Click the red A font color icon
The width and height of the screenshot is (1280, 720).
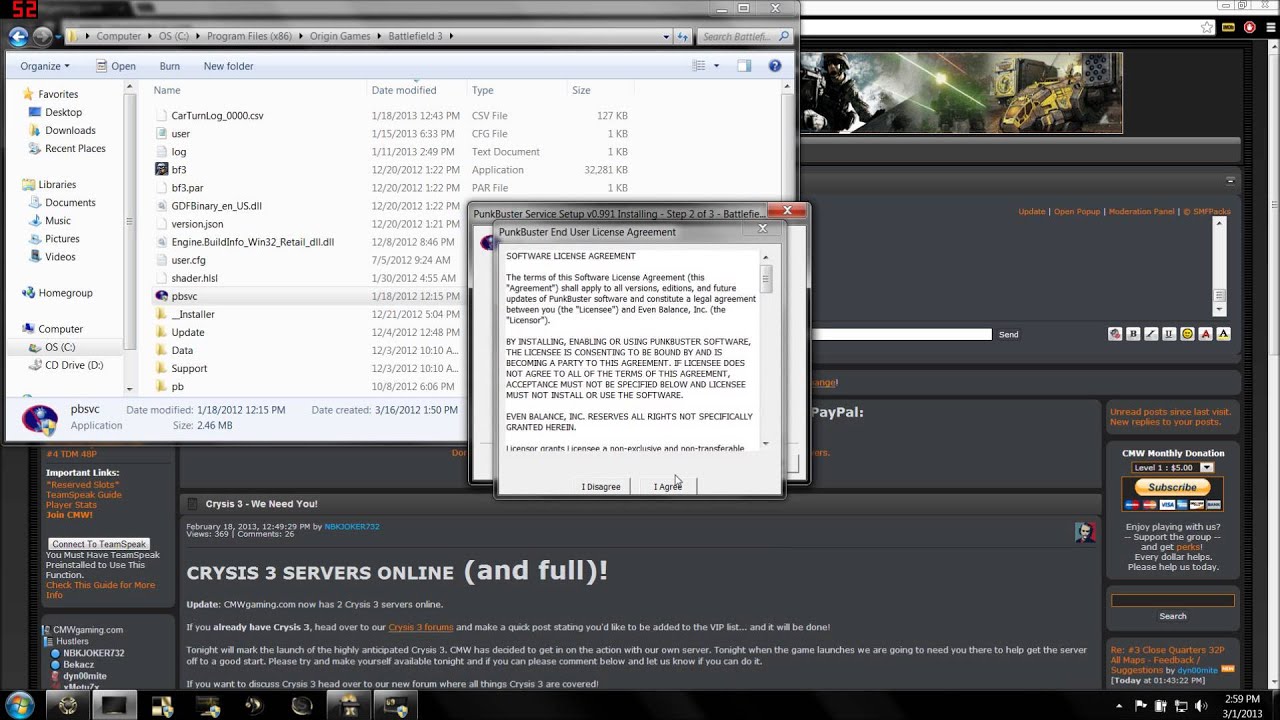click(x=1205, y=334)
